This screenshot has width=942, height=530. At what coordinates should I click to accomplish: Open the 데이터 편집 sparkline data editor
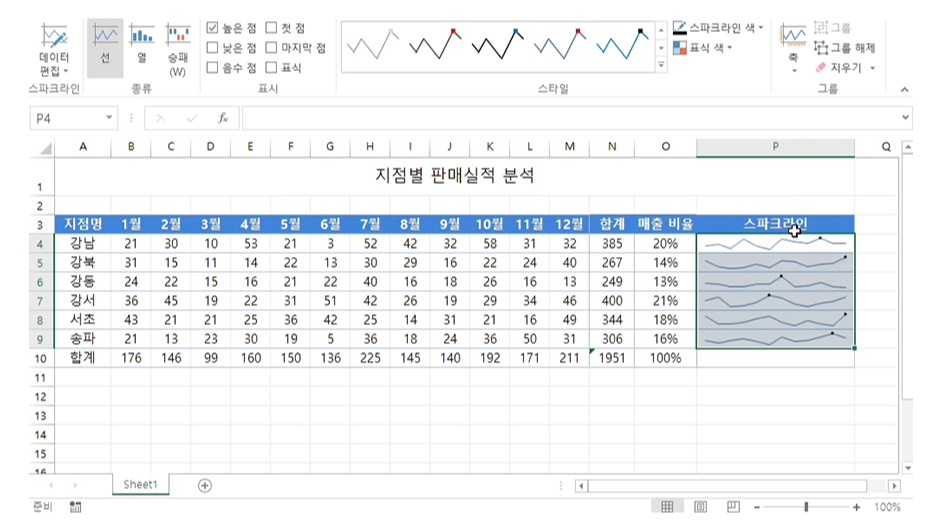tap(54, 49)
